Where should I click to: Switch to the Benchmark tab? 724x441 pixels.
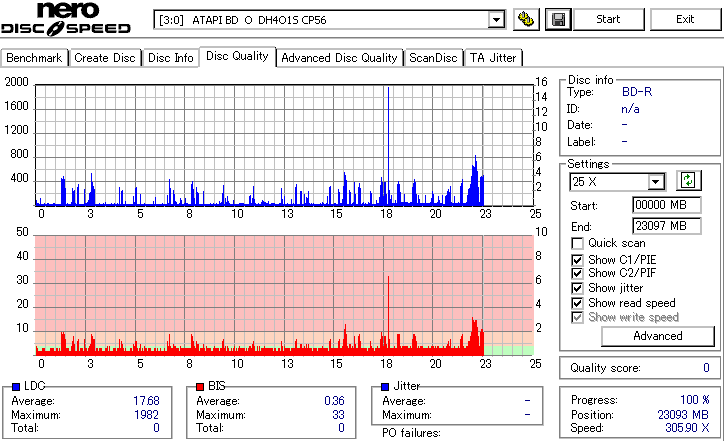34,58
